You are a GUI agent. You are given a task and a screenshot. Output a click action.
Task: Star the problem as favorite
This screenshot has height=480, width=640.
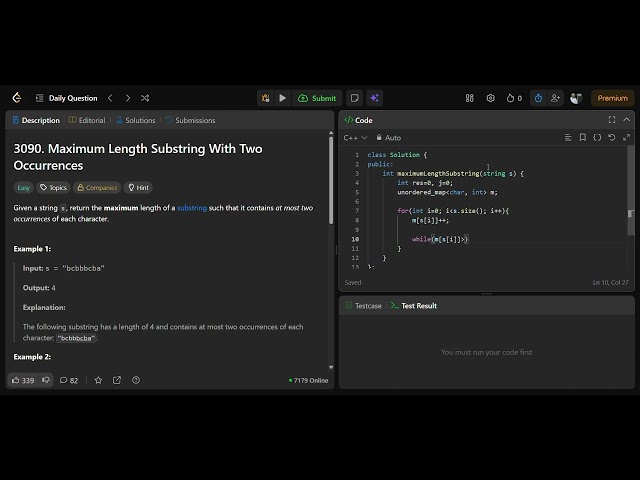[x=98, y=380]
